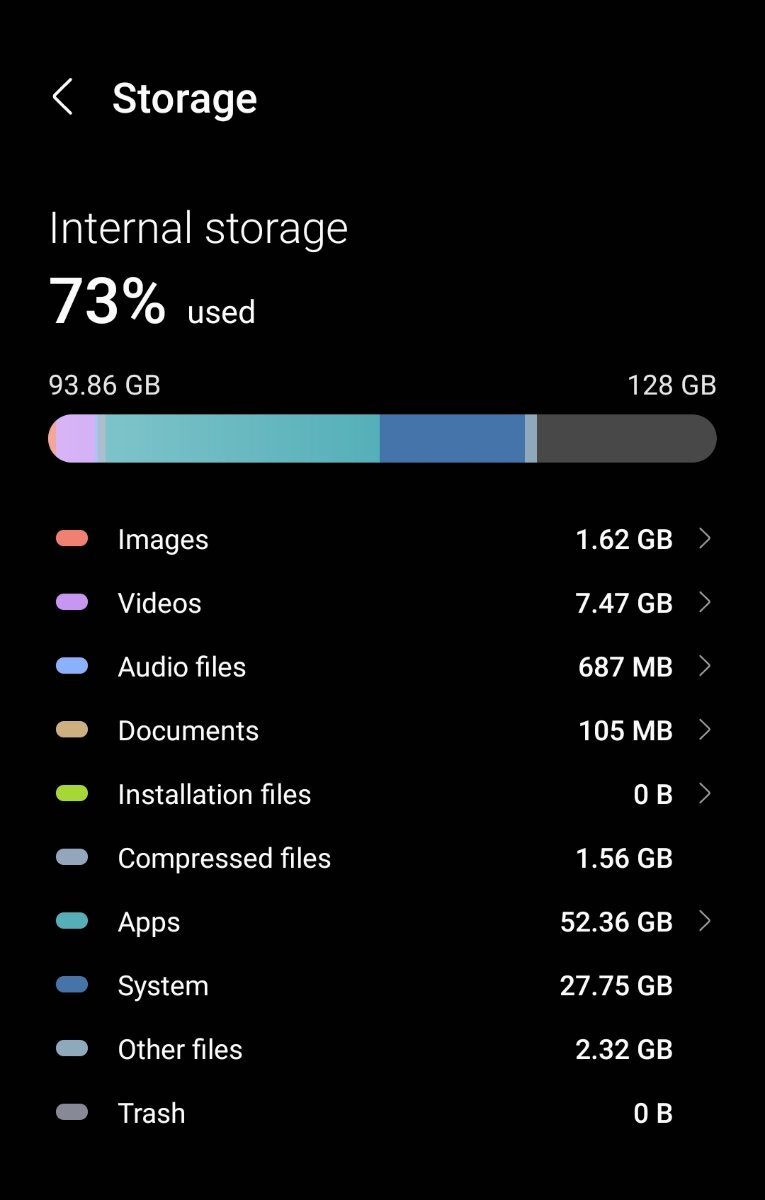Click the salmon Images color indicator
The width and height of the screenshot is (765, 1200).
point(72,539)
